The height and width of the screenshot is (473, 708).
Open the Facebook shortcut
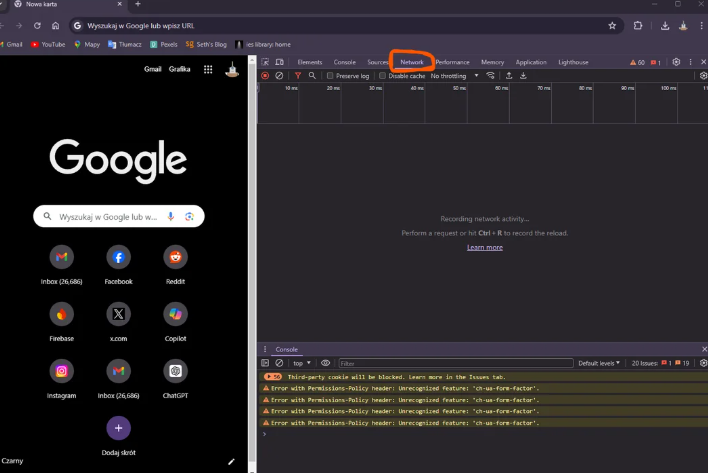coord(118,257)
